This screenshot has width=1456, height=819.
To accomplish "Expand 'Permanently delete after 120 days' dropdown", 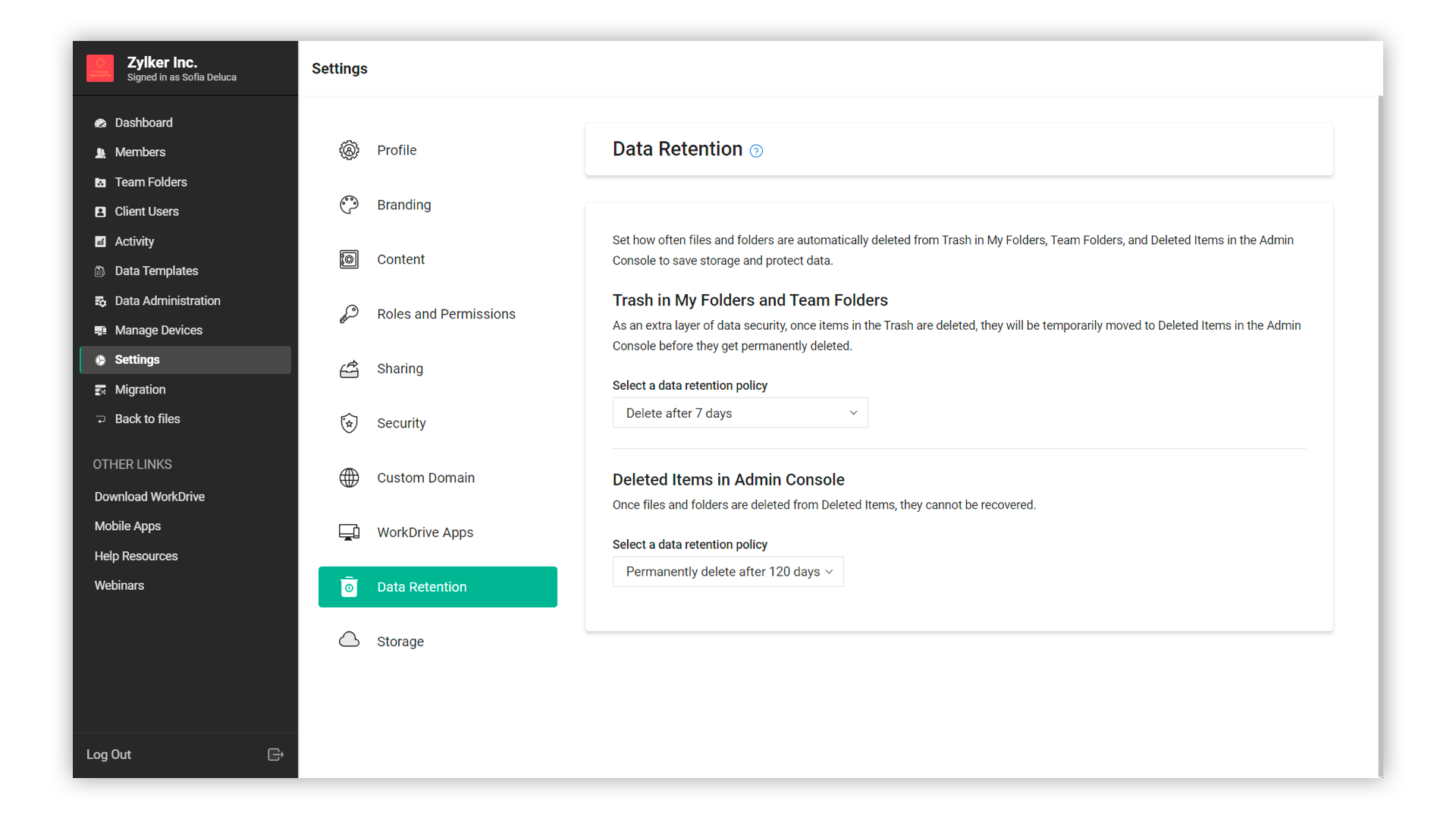I will [727, 572].
